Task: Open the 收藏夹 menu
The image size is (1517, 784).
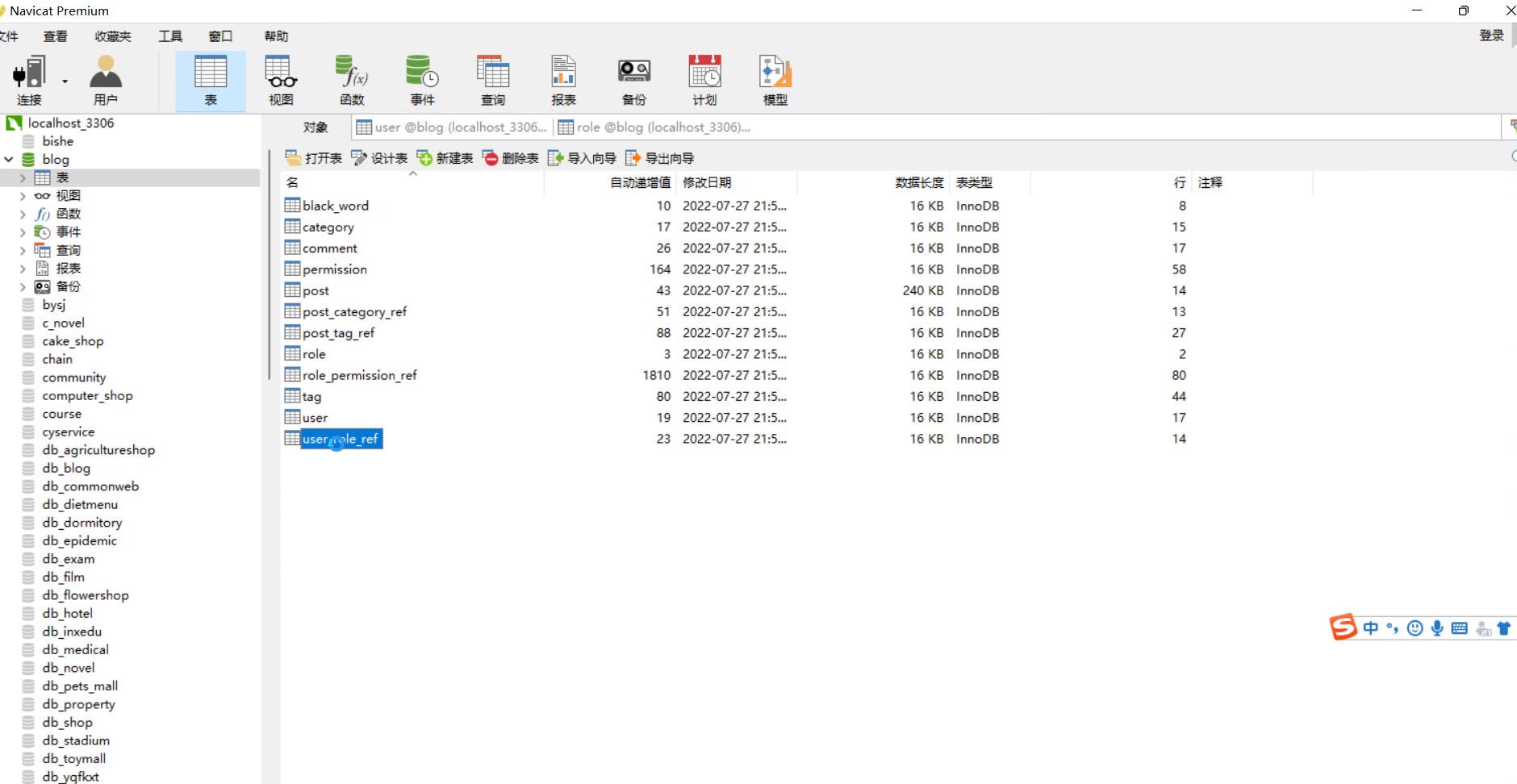Action: [113, 36]
